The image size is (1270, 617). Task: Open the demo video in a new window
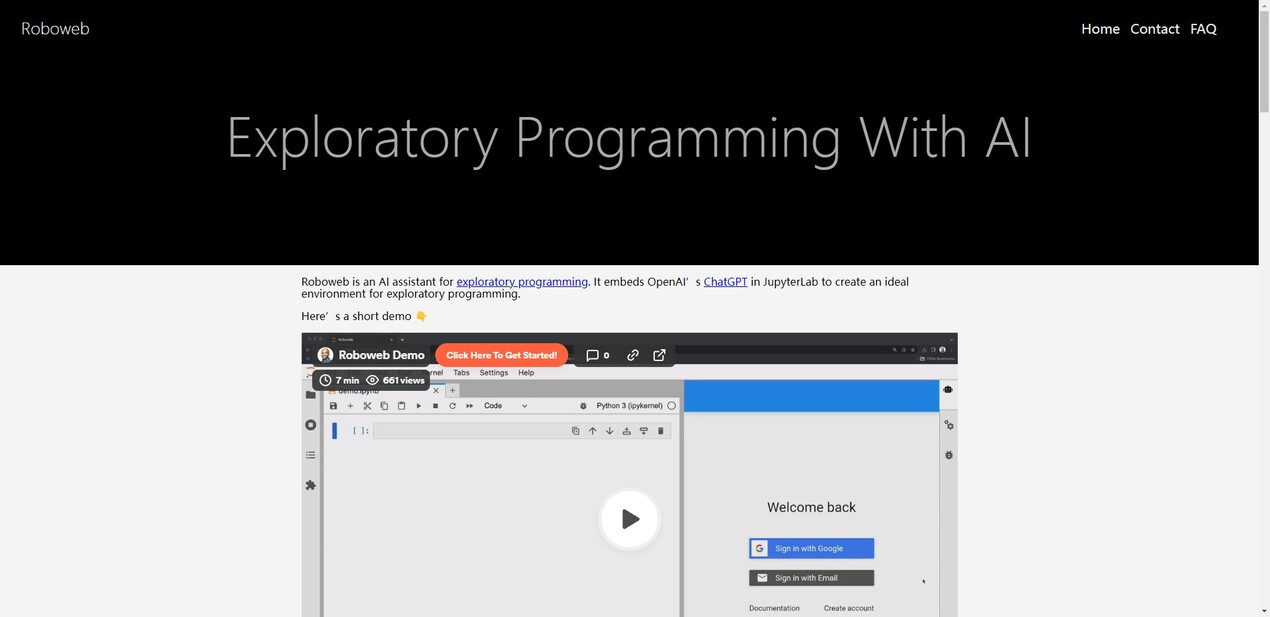click(x=659, y=355)
